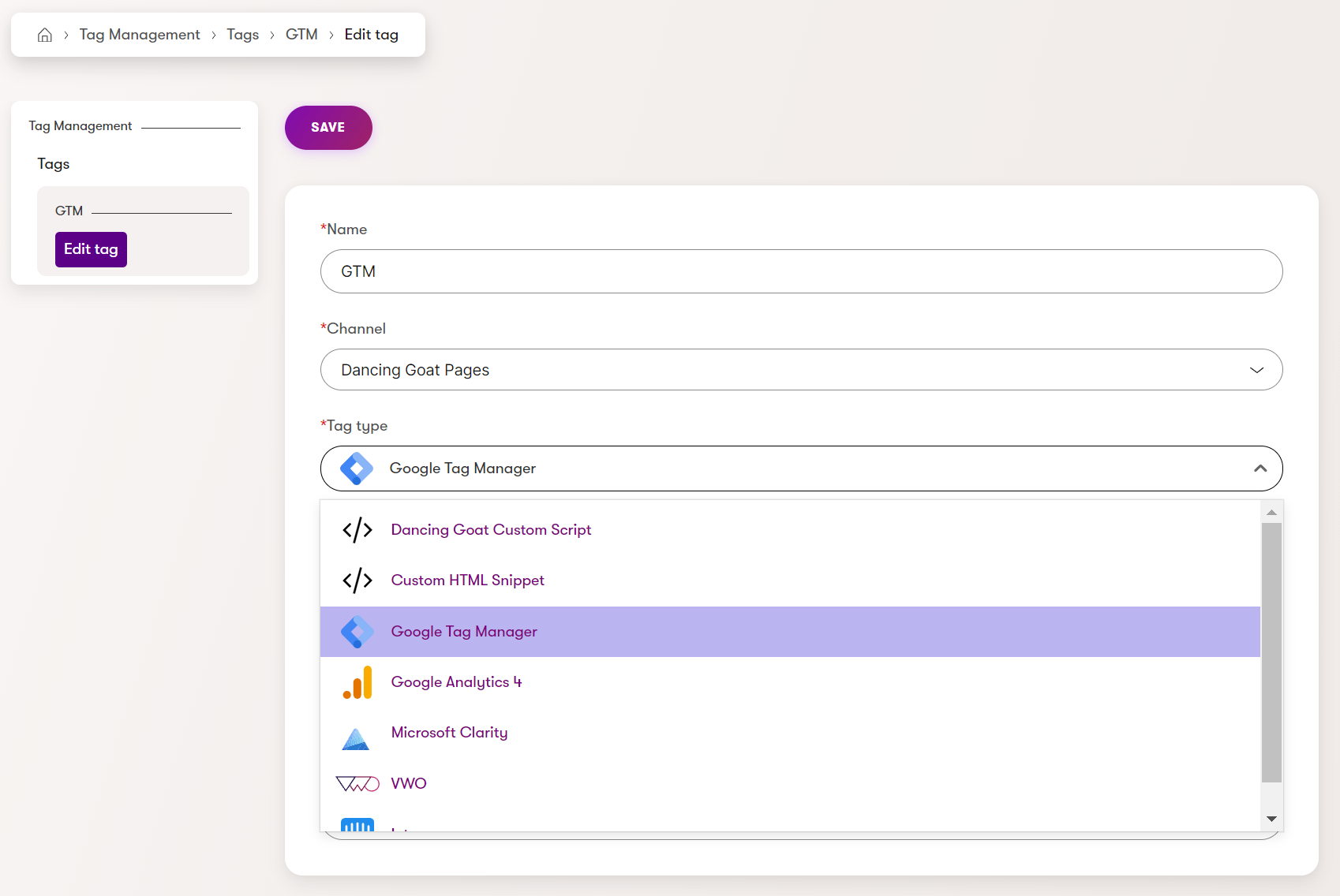Open Tags breadcrumb link

242,35
